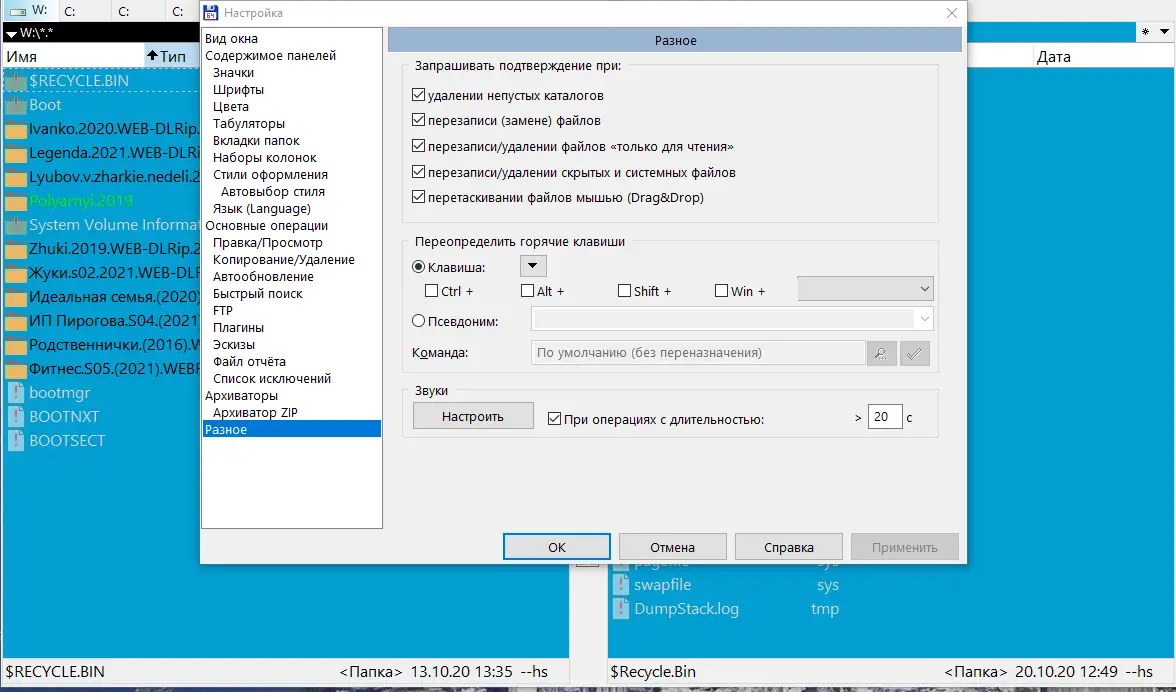1176x692 pixels.
Task: Click the DumpStack.log file icon
Action: (x=621, y=608)
